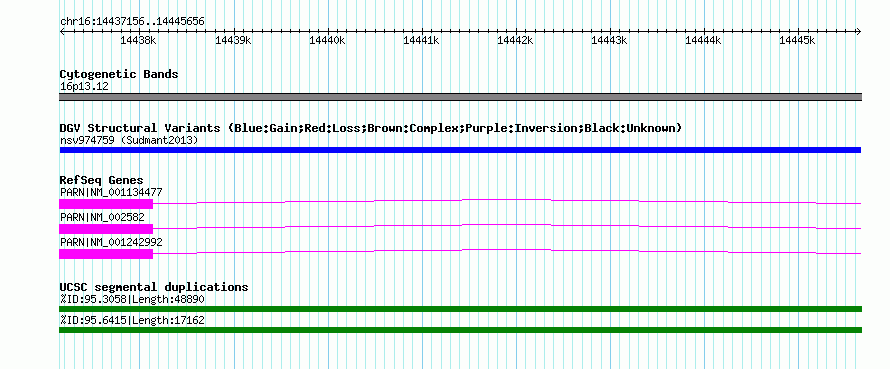Click the left arrow of the coordinate ruler
The width and height of the screenshot is (890, 369).
[62, 31]
